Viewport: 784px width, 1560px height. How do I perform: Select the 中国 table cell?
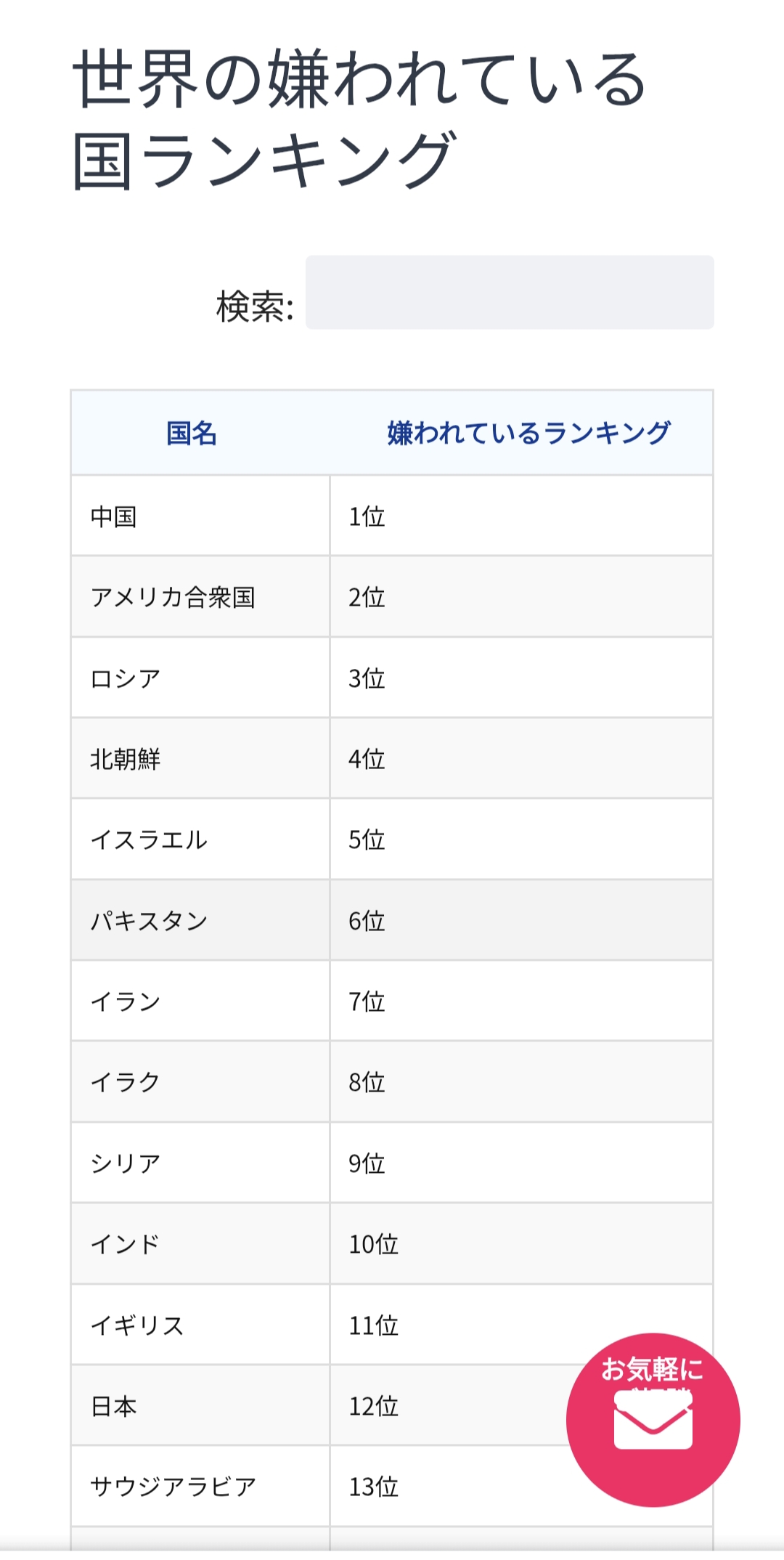114,516
